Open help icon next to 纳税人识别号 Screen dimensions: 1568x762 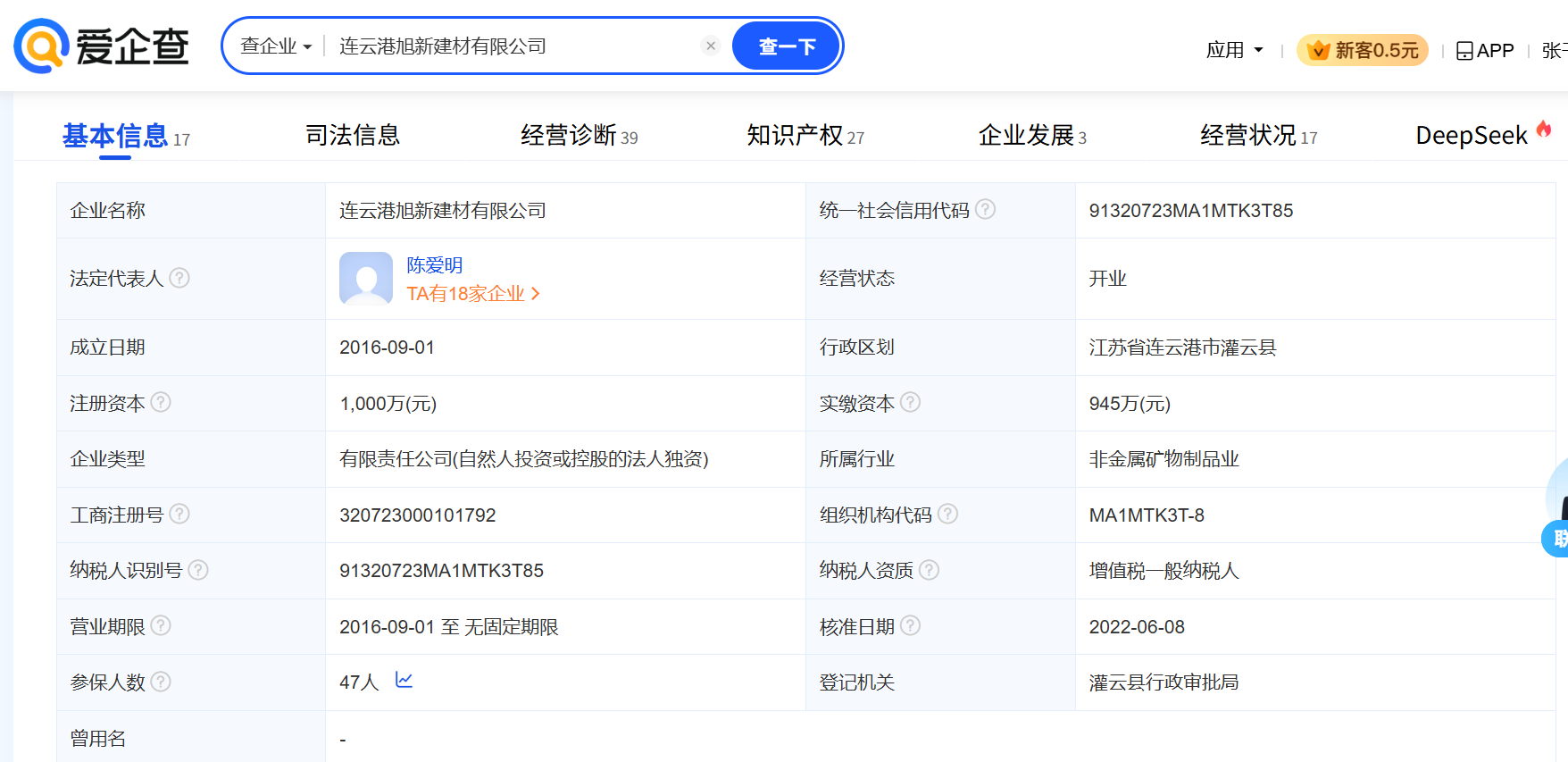[x=198, y=569]
